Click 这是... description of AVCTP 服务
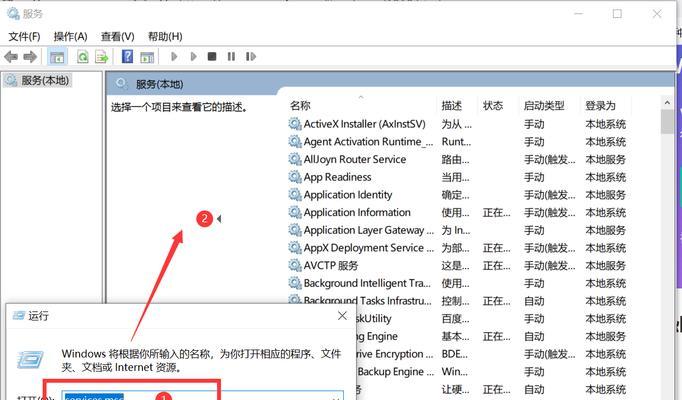The height and width of the screenshot is (400, 682). pos(455,265)
